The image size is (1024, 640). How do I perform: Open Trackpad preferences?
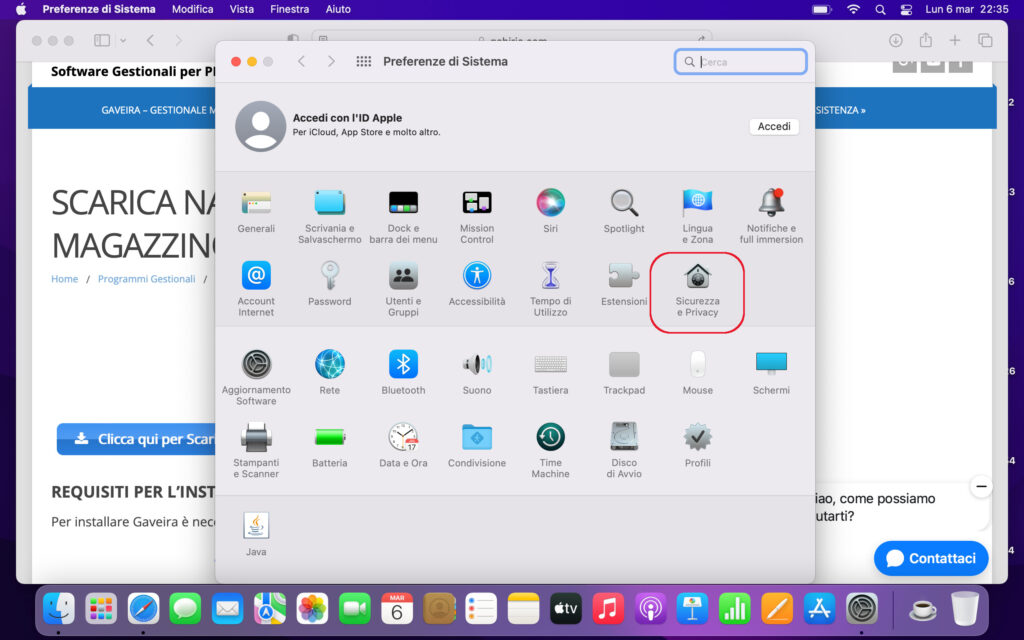(624, 372)
